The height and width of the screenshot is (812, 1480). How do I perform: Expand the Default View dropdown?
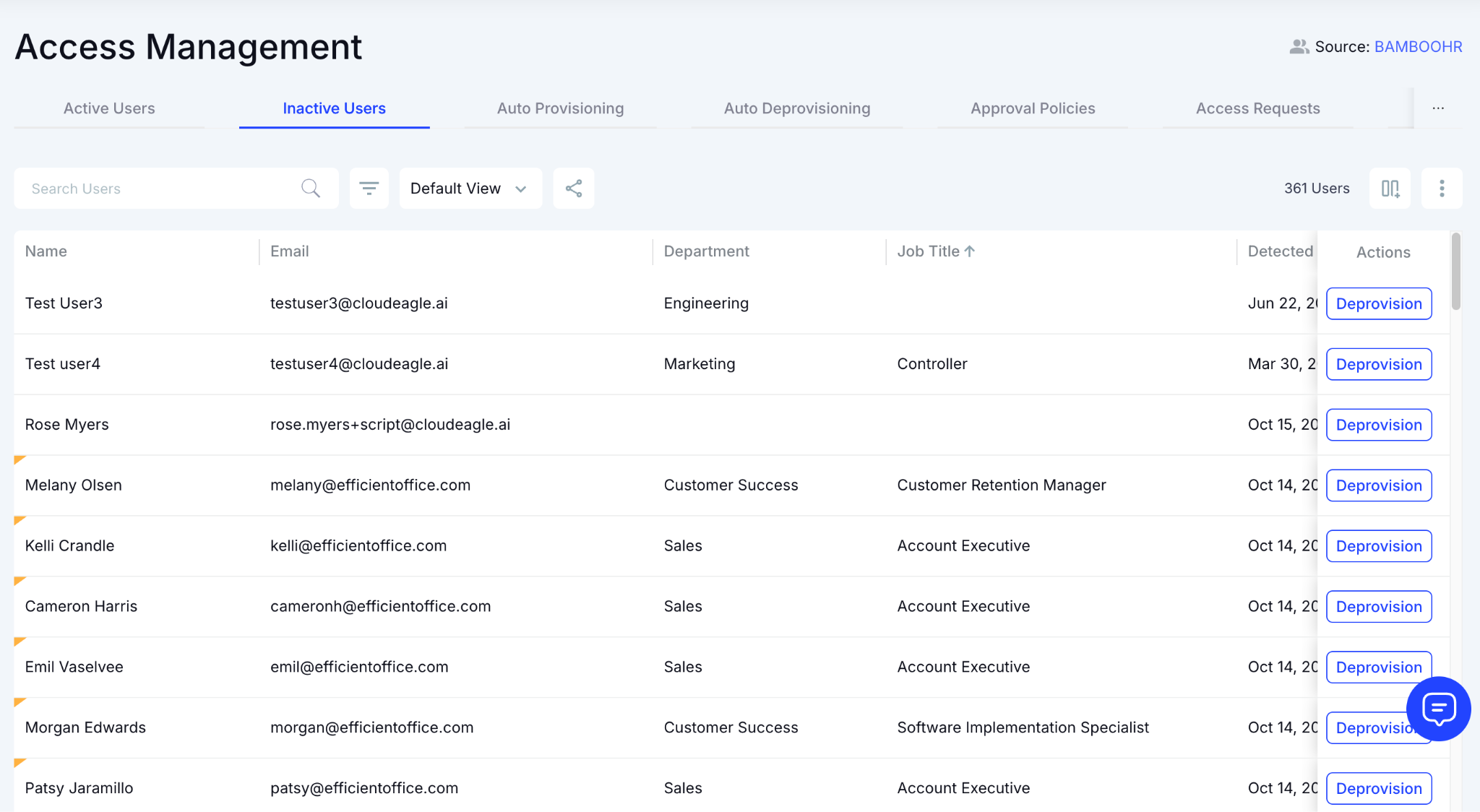[x=470, y=189]
